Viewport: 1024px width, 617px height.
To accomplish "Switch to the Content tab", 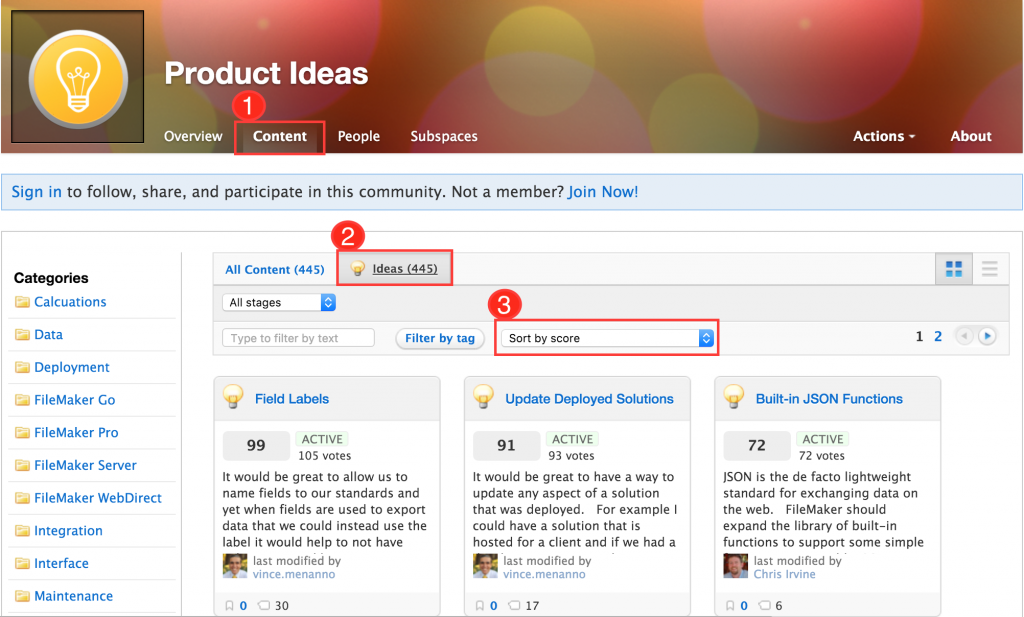I will click(x=279, y=136).
